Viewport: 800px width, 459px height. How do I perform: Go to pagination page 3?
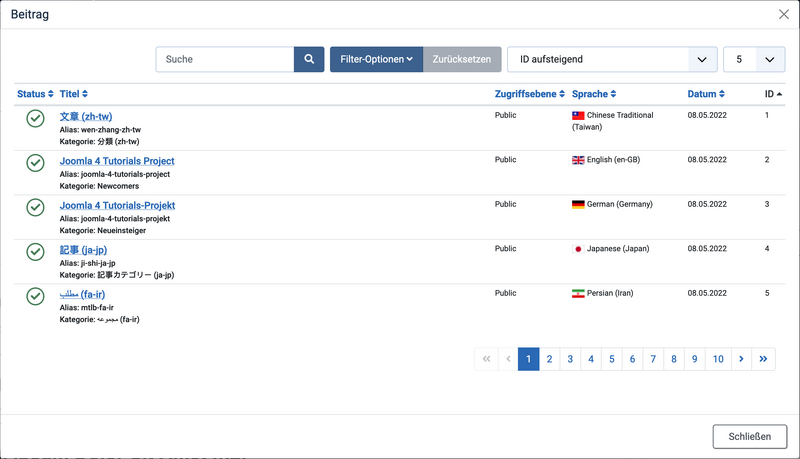point(570,359)
